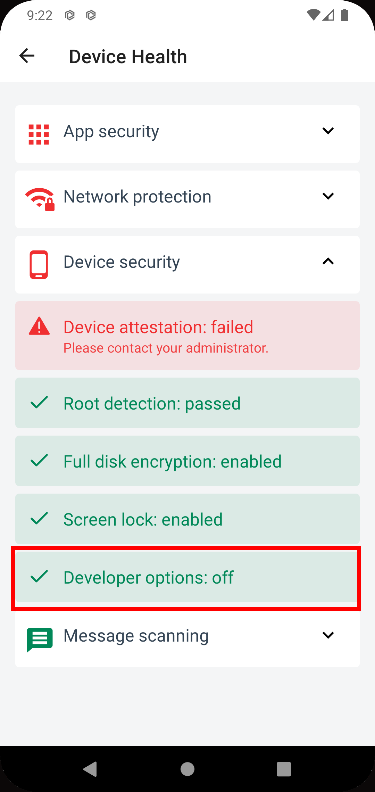This screenshot has width=375, height=792.
Task: Tap the Developer options checkmark icon
Action: point(39,576)
